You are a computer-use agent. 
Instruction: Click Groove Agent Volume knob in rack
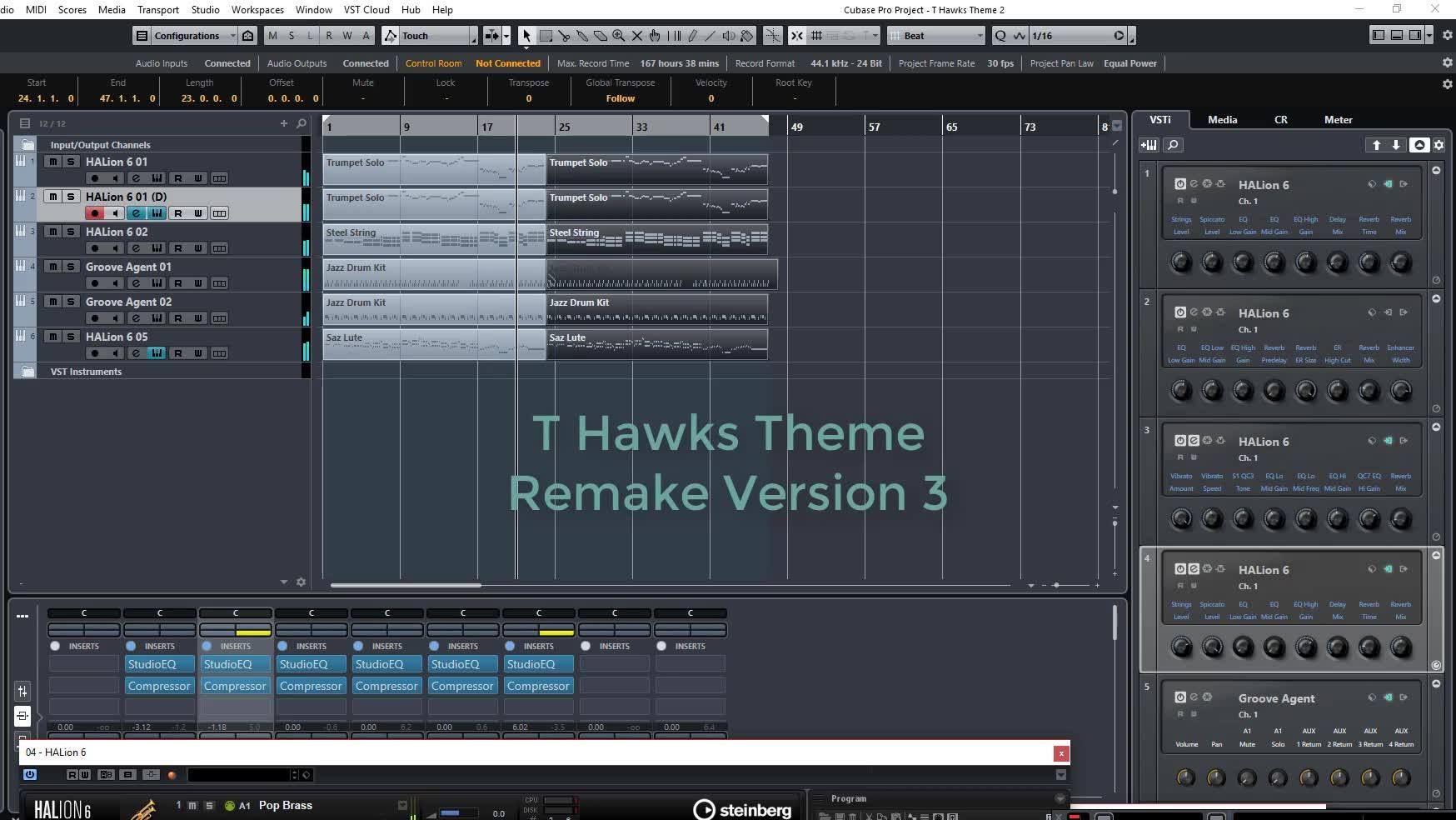(1185, 777)
